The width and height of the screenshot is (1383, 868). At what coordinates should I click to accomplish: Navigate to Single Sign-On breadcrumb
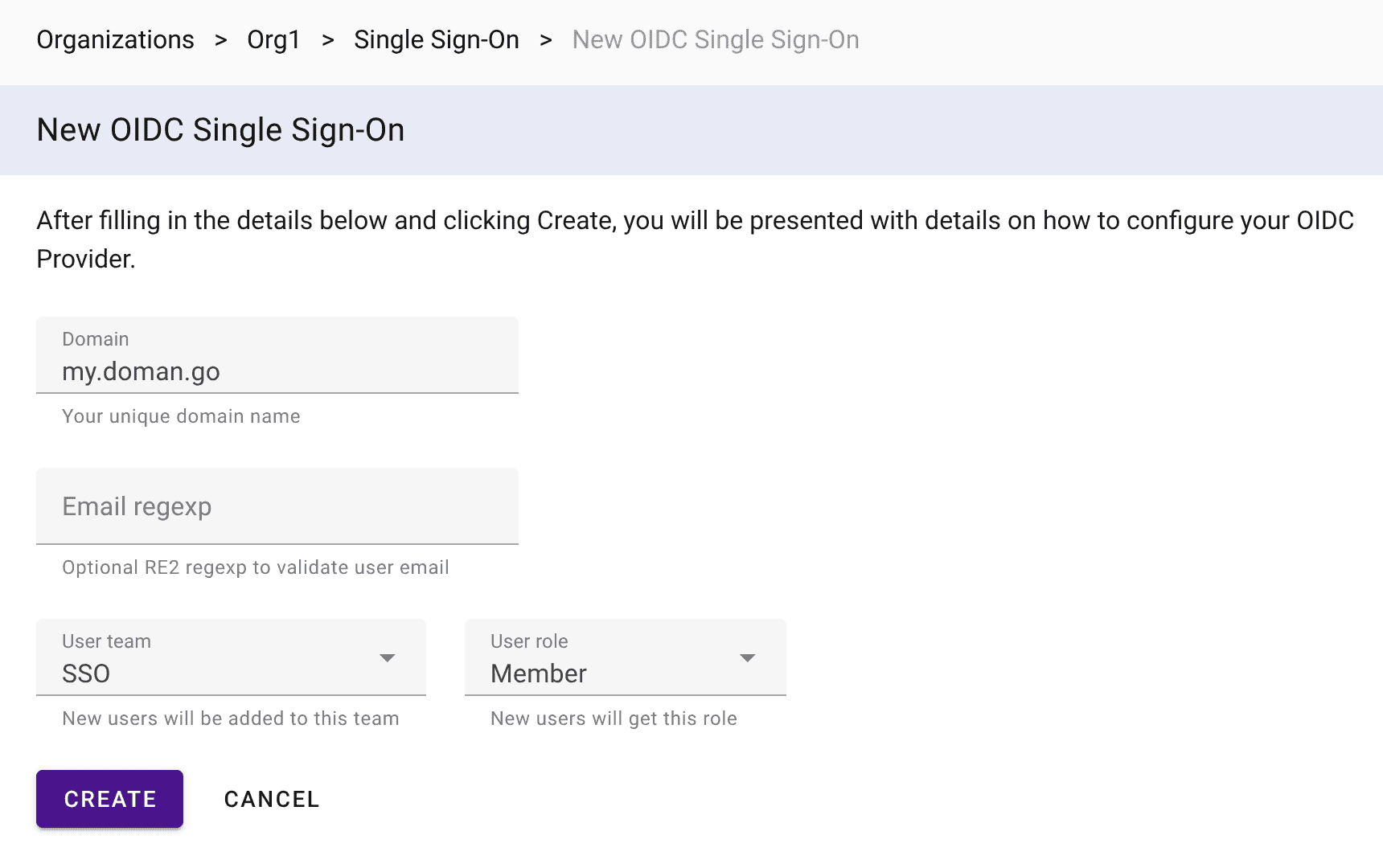(x=436, y=40)
